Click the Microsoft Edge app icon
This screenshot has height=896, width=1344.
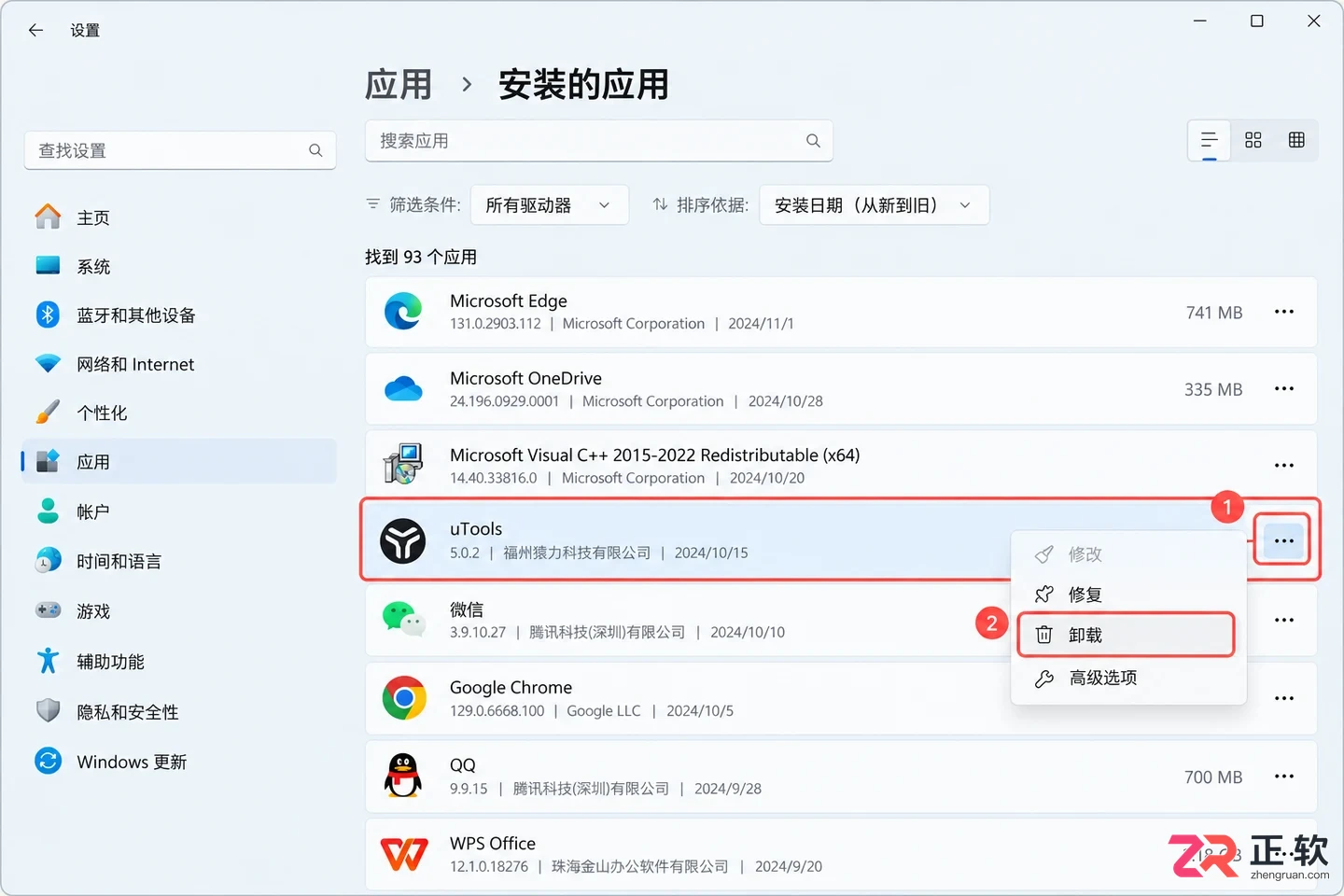coord(403,311)
